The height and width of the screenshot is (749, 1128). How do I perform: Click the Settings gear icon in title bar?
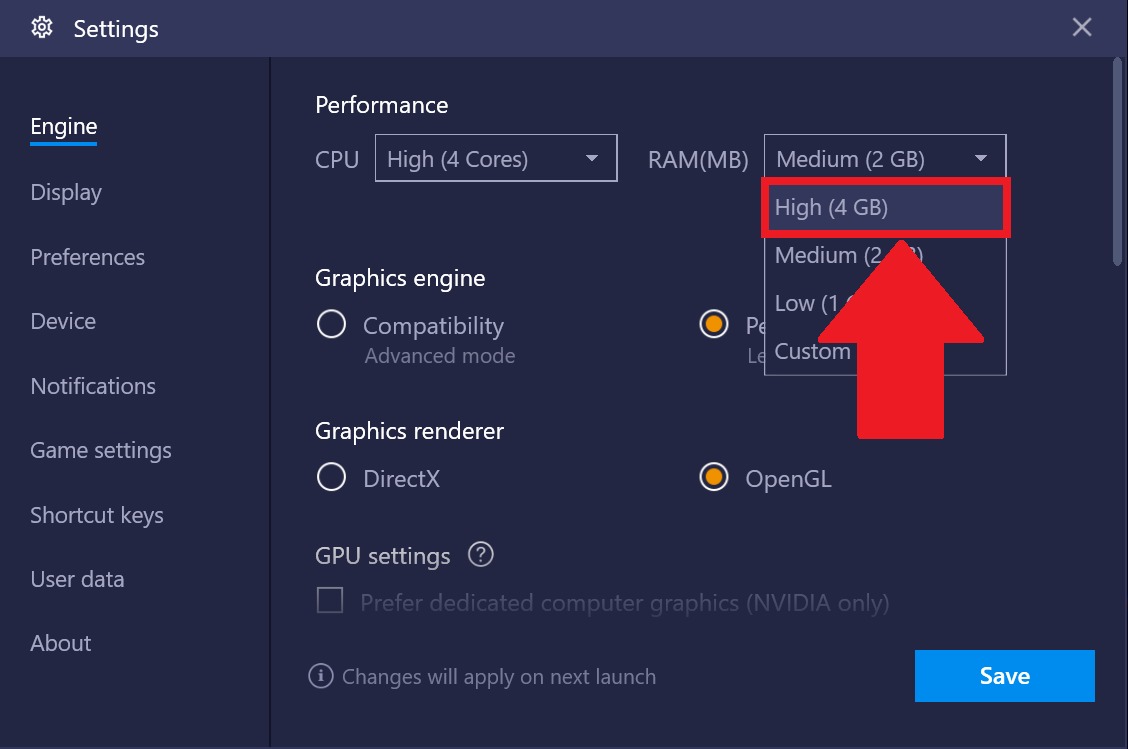tap(41, 28)
